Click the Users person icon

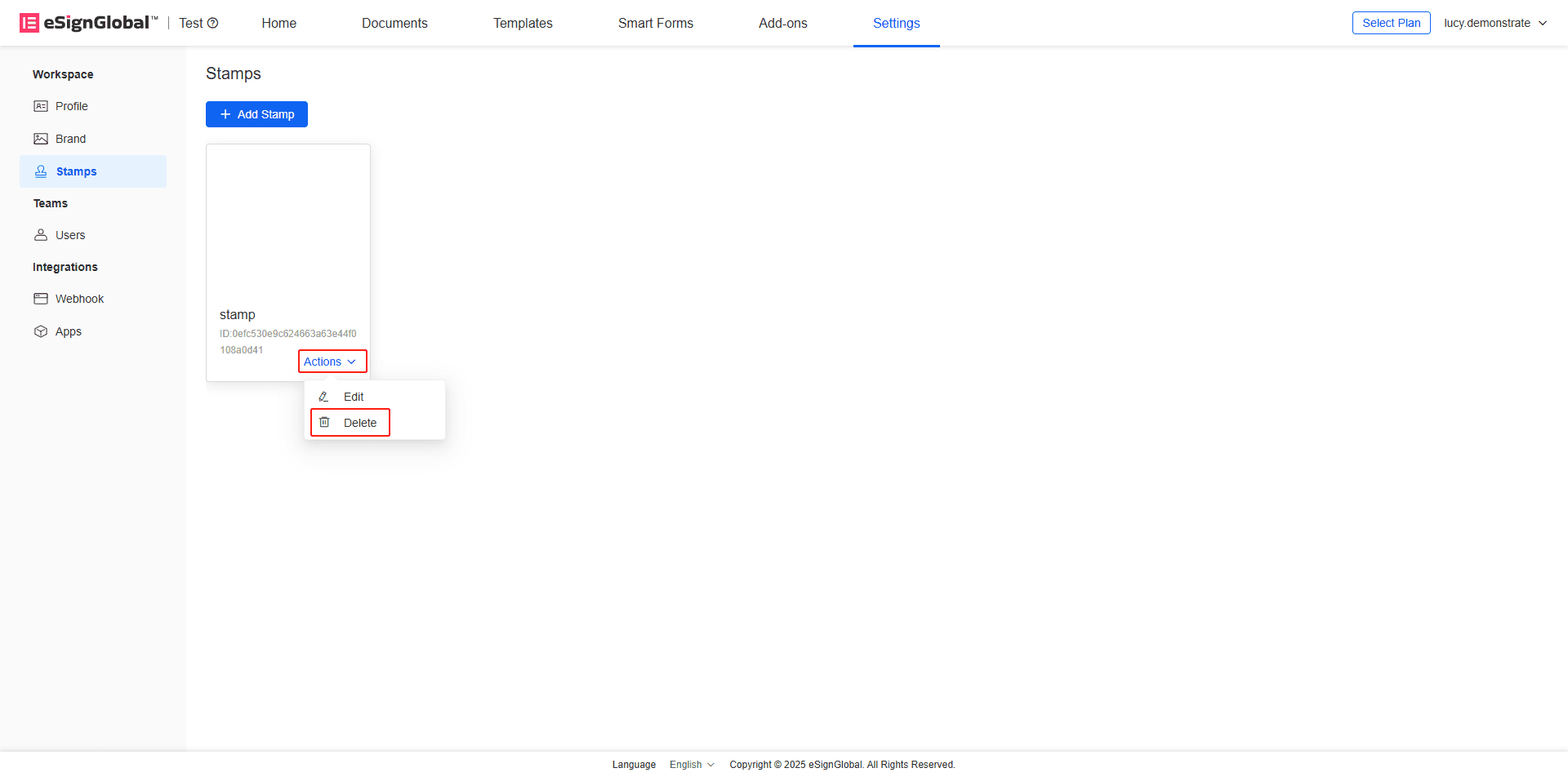tap(41, 235)
